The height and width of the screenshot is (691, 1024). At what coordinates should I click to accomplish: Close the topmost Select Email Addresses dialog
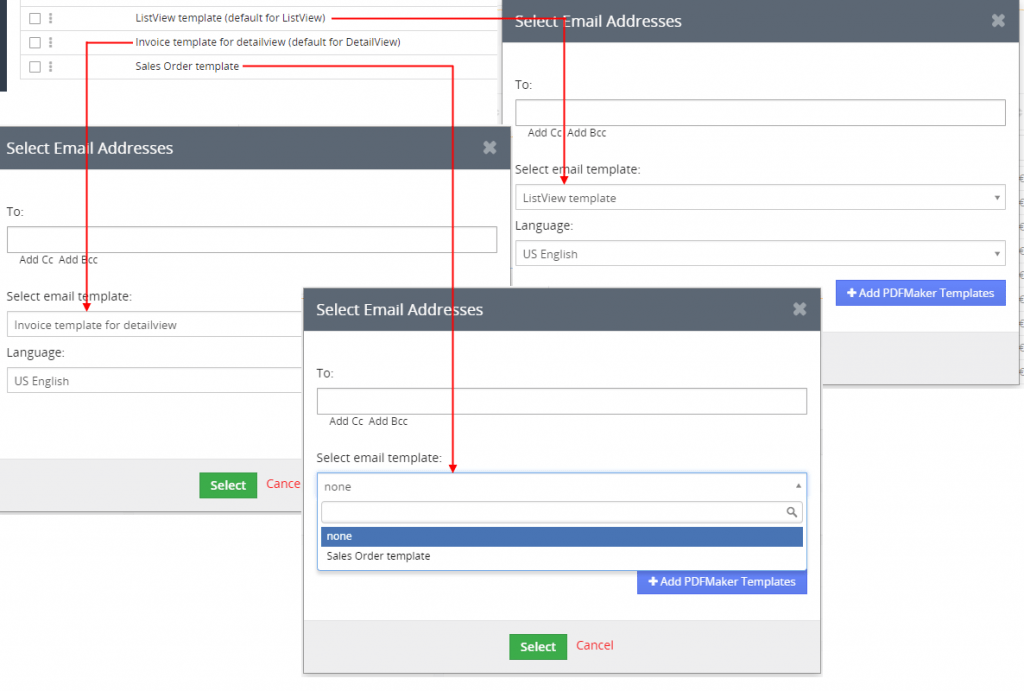point(799,309)
